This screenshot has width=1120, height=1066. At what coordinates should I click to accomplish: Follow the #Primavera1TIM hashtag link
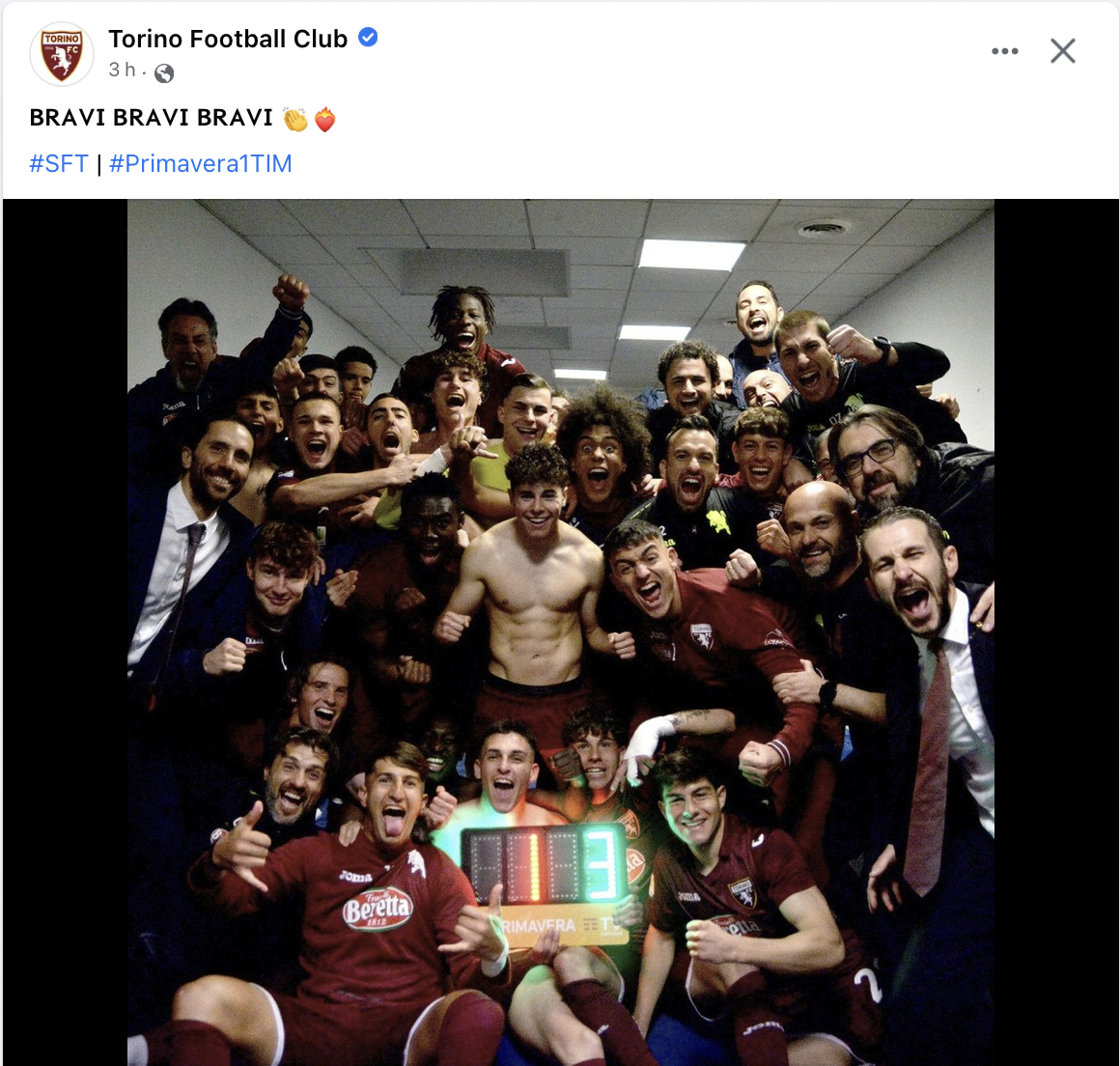coord(201,163)
